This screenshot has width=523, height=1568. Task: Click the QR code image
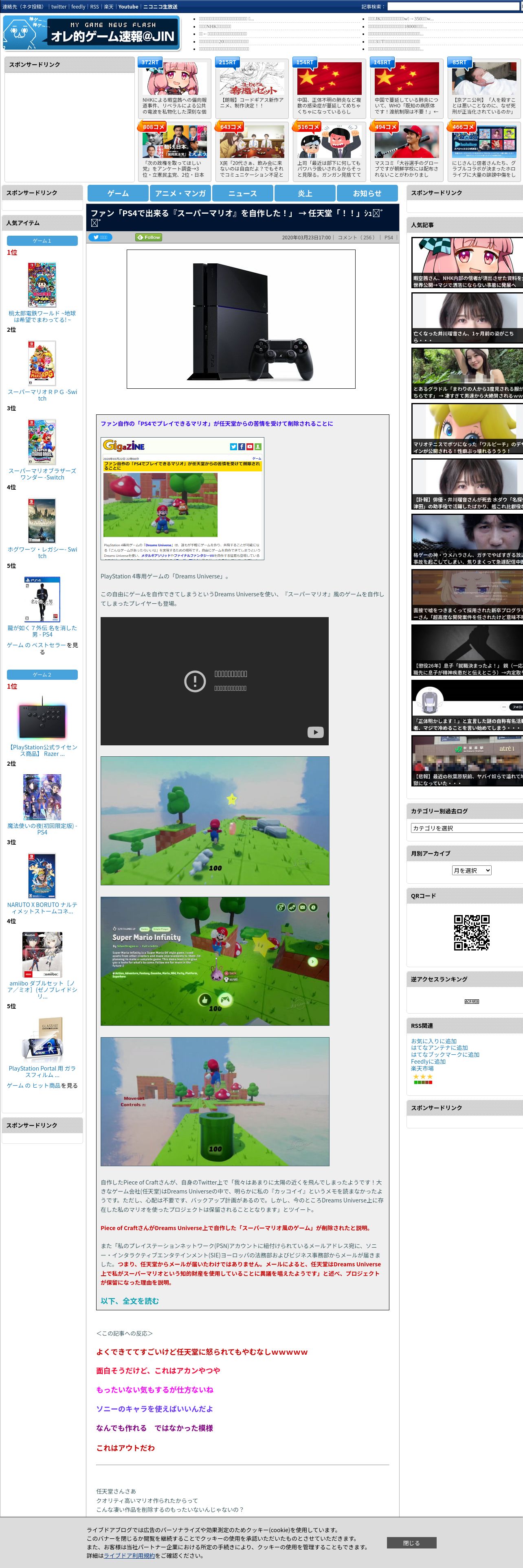pos(471,932)
